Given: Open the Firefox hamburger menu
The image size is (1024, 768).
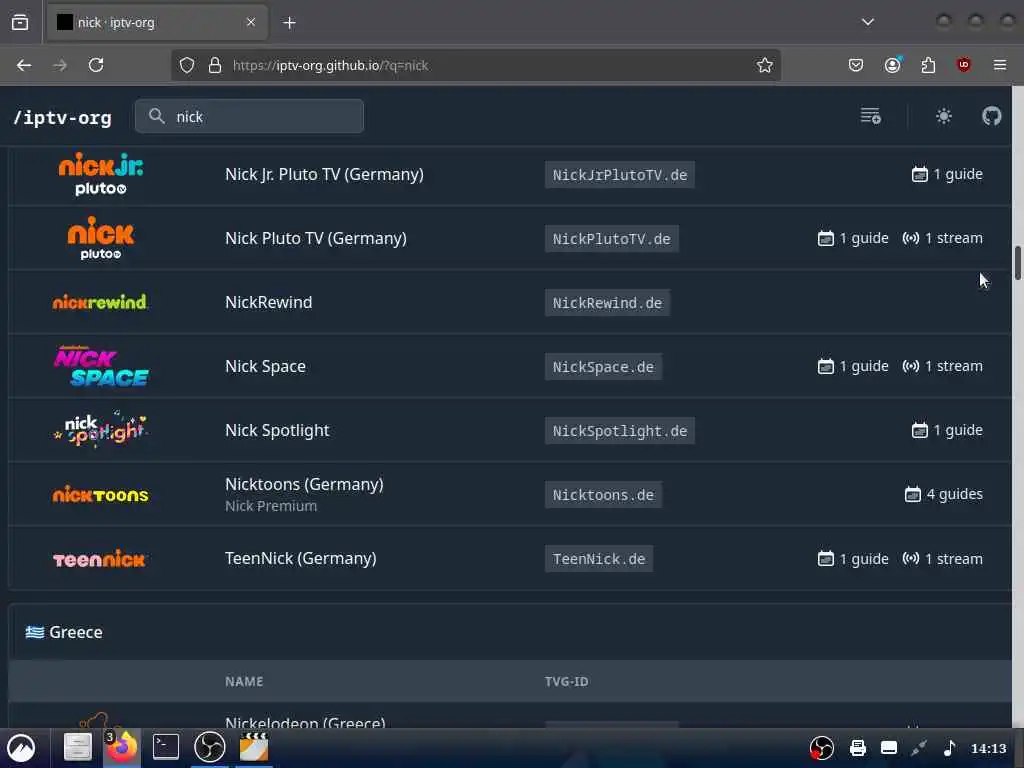Looking at the screenshot, I should pos(1000,65).
